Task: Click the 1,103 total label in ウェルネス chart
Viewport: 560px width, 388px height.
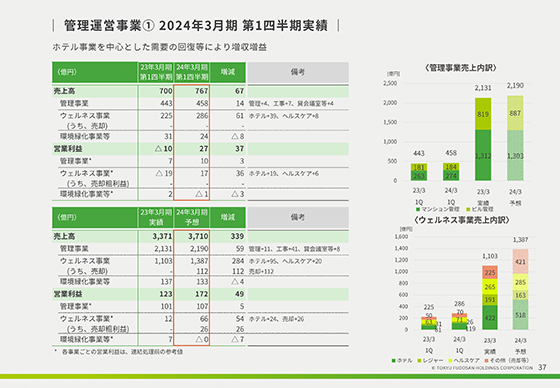Action: 490,256
